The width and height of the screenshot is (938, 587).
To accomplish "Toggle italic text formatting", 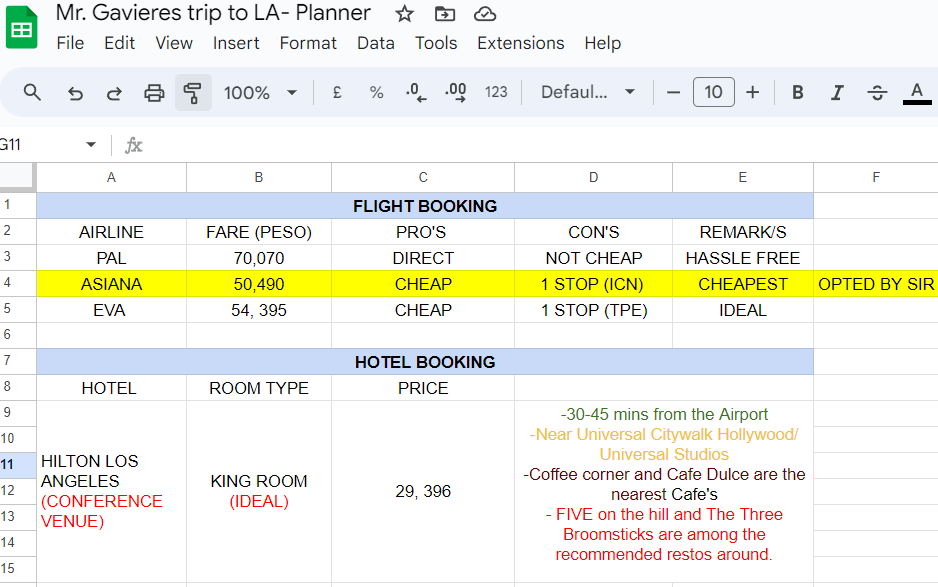I will (837, 93).
